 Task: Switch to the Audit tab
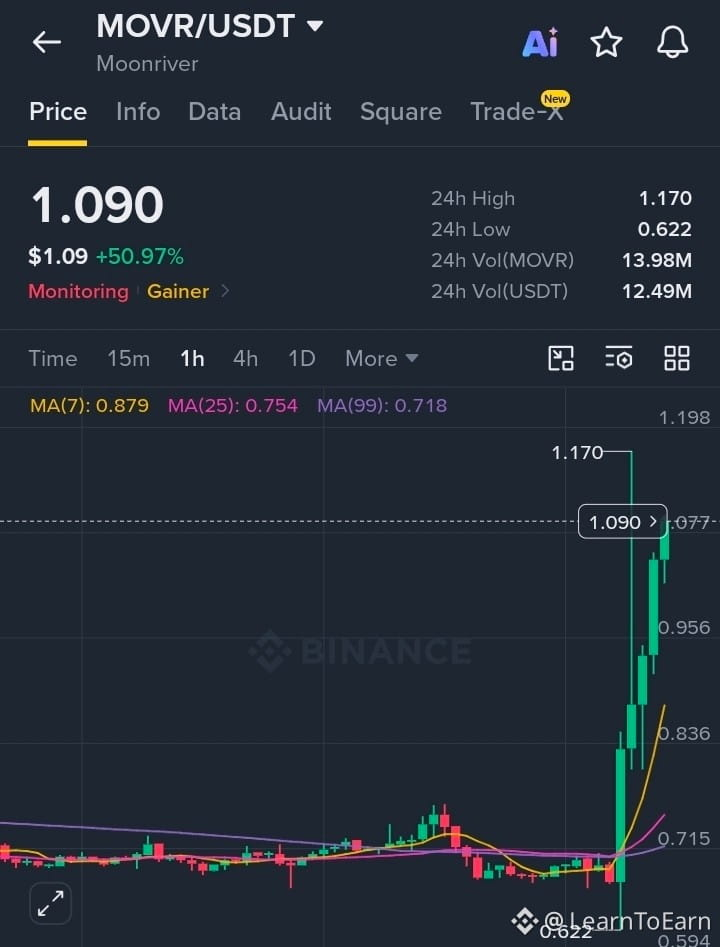(301, 112)
